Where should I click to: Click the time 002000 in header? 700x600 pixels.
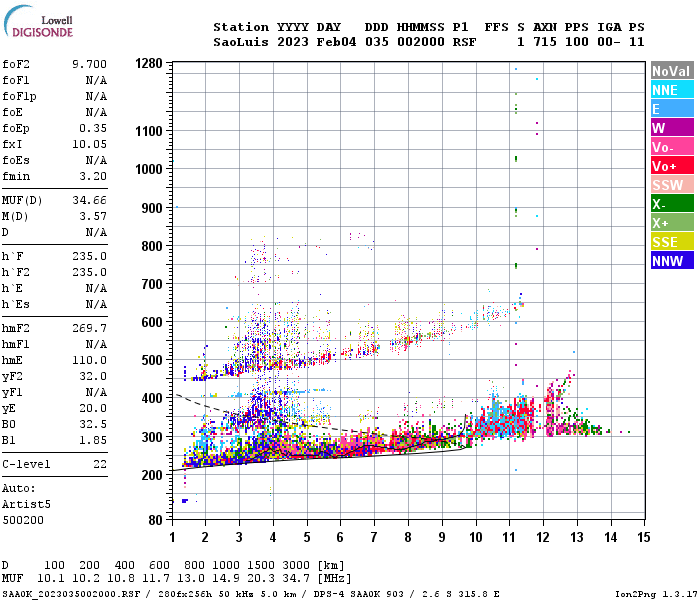[421, 42]
